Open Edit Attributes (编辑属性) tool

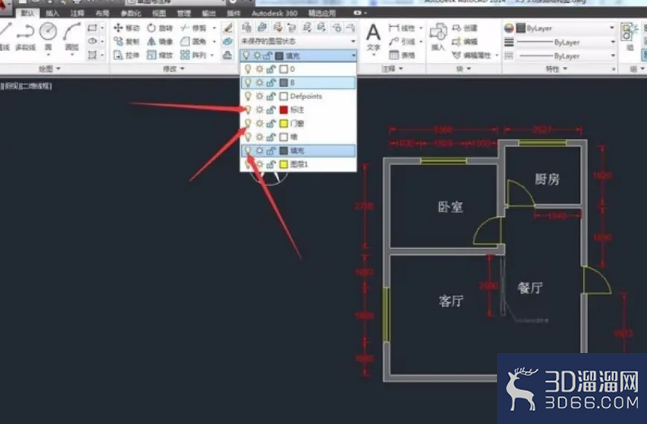coord(472,55)
